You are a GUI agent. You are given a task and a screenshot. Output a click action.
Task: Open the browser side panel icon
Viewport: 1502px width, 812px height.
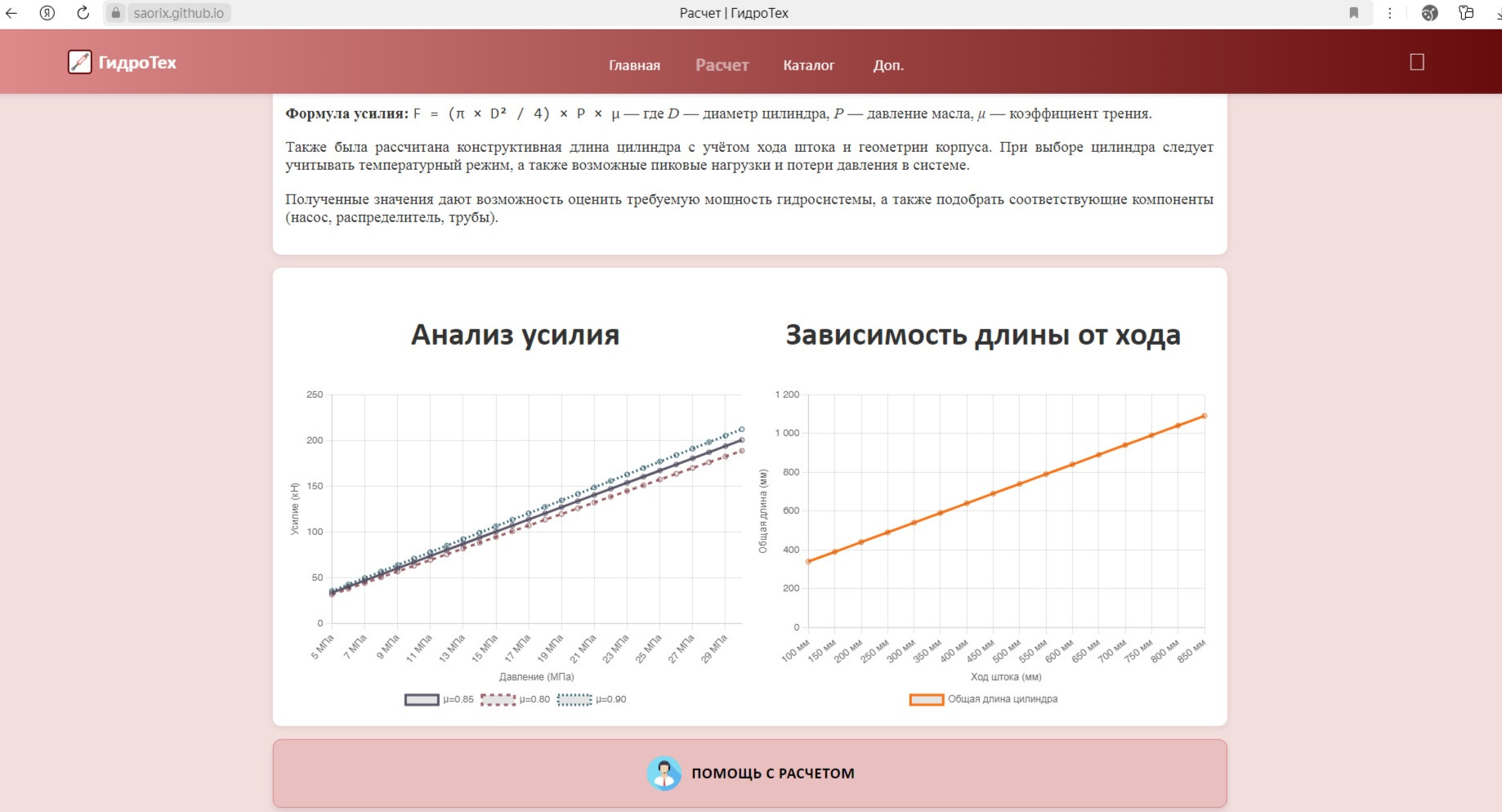coord(1466,13)
